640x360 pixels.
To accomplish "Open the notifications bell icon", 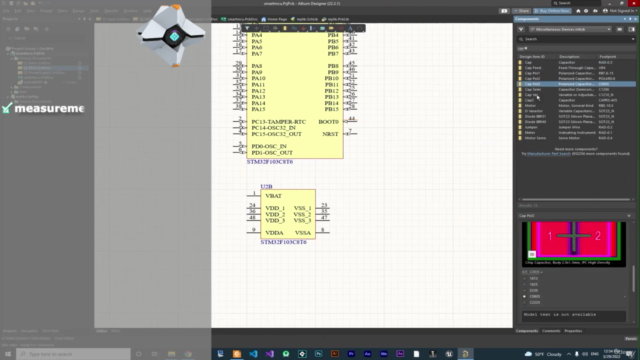I will pyautogui.click(x=595, y=11).
